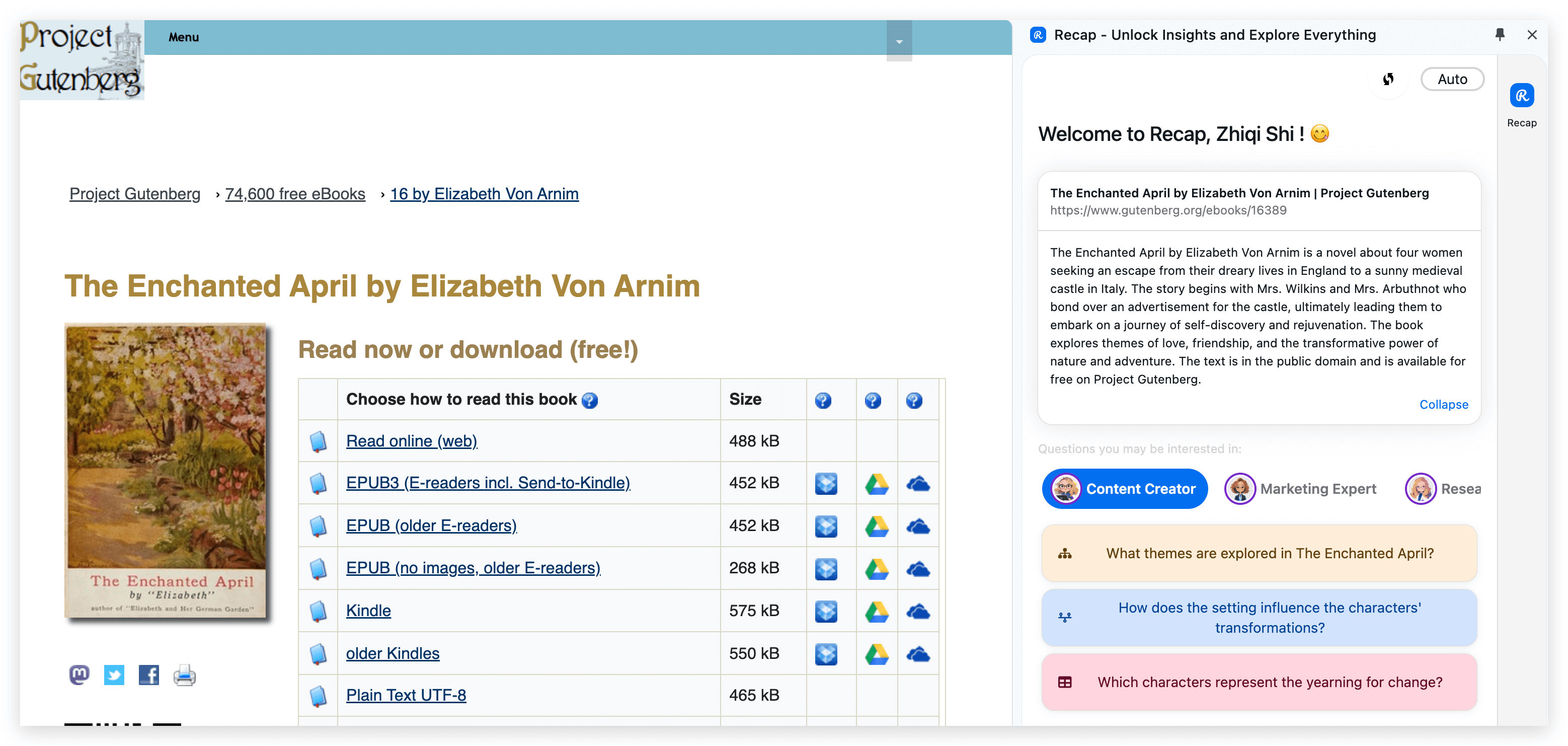Pin the Recap side panel
Screen dimensions: 1568x746
pos(1500,35)
